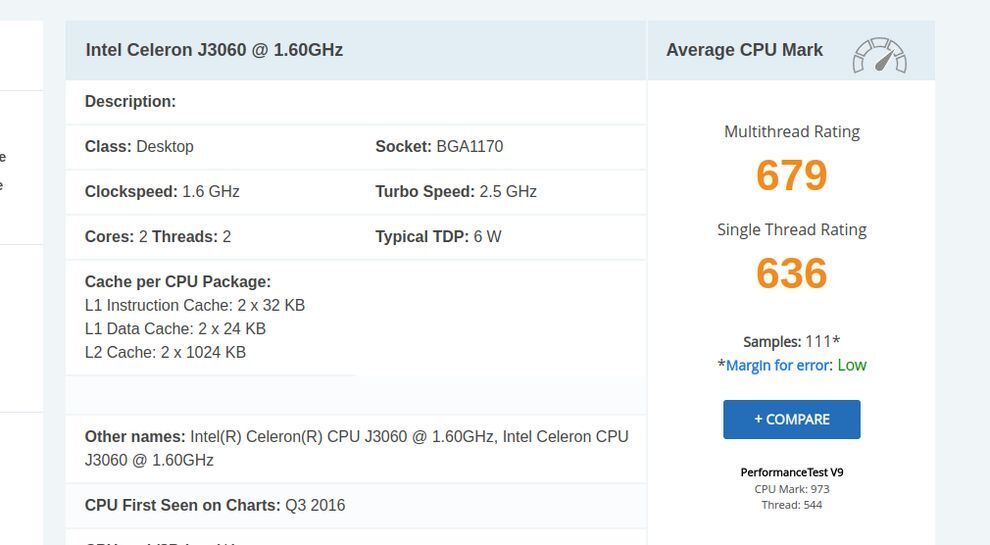Click the Other names row text

[x=356, y=448]
